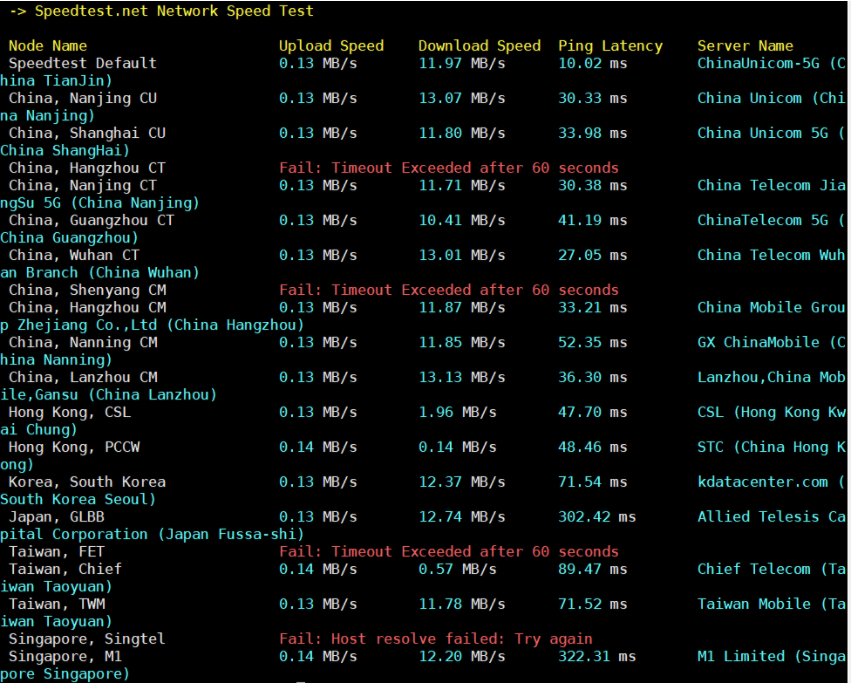Viewport: 851px width, 683px height.
Task: Select the Download Speed column header
Action: point(479,46)
